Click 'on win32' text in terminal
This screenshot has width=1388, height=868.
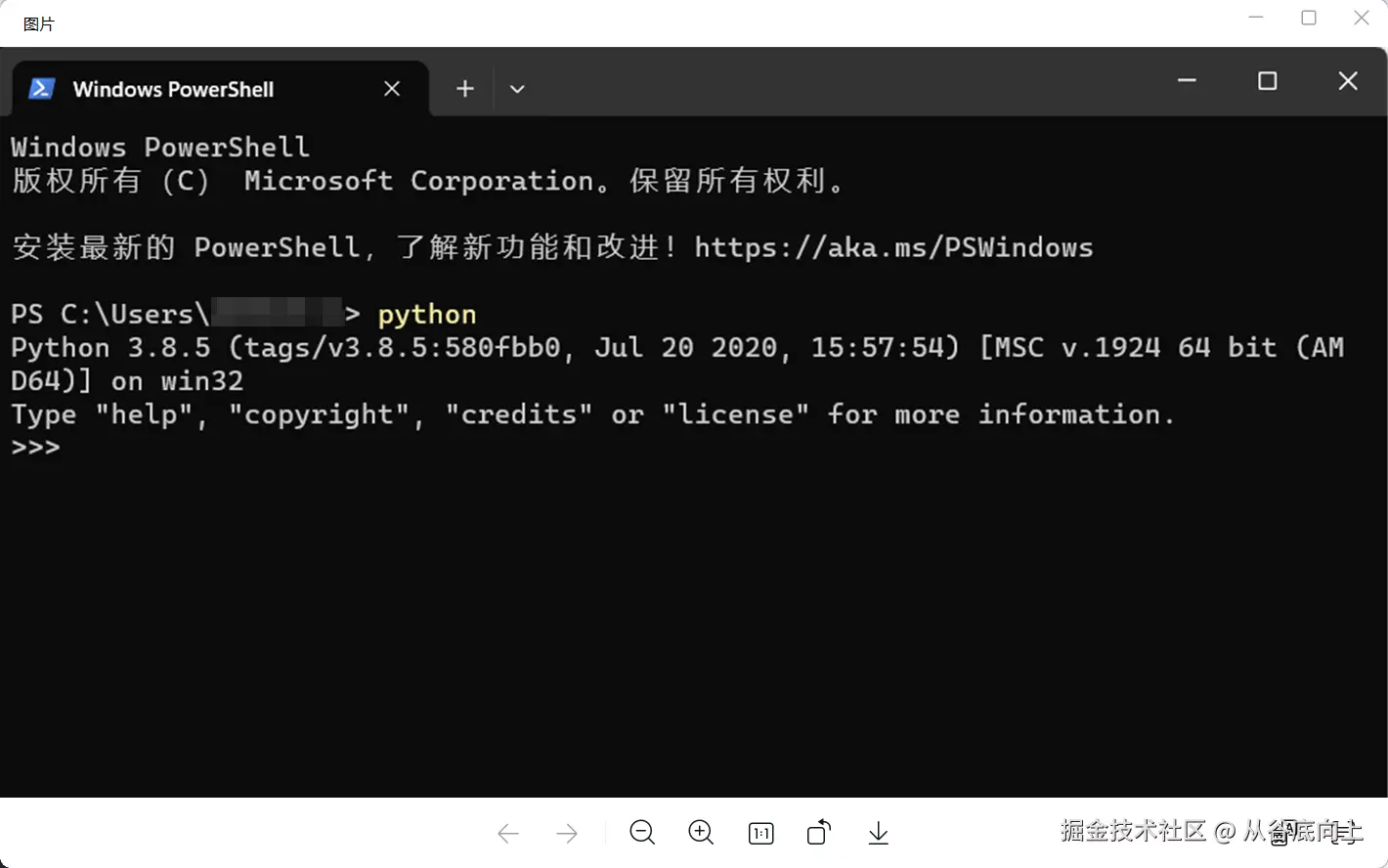coord(177,381)
